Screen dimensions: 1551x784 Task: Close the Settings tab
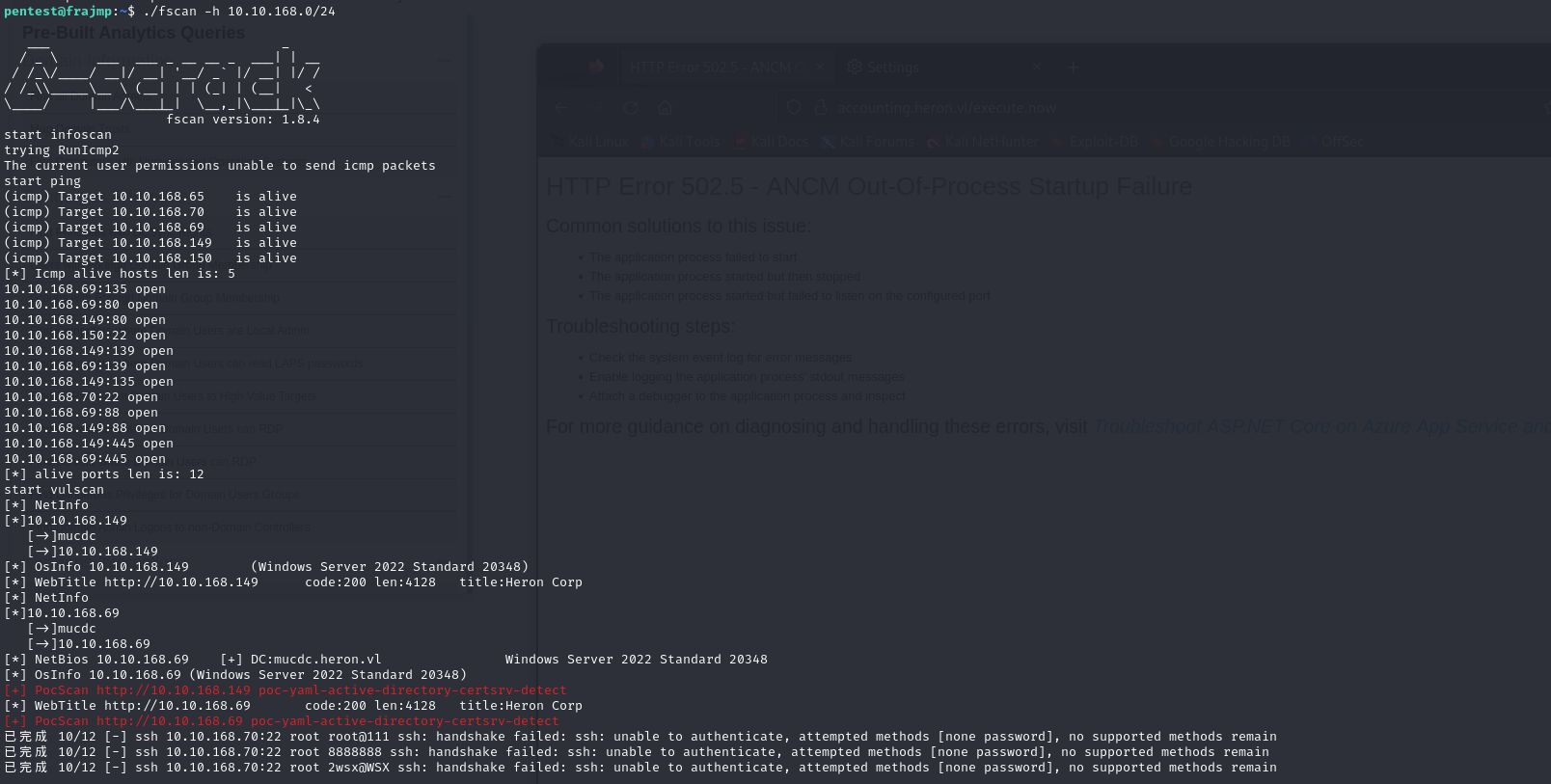tap(1037, 68)
